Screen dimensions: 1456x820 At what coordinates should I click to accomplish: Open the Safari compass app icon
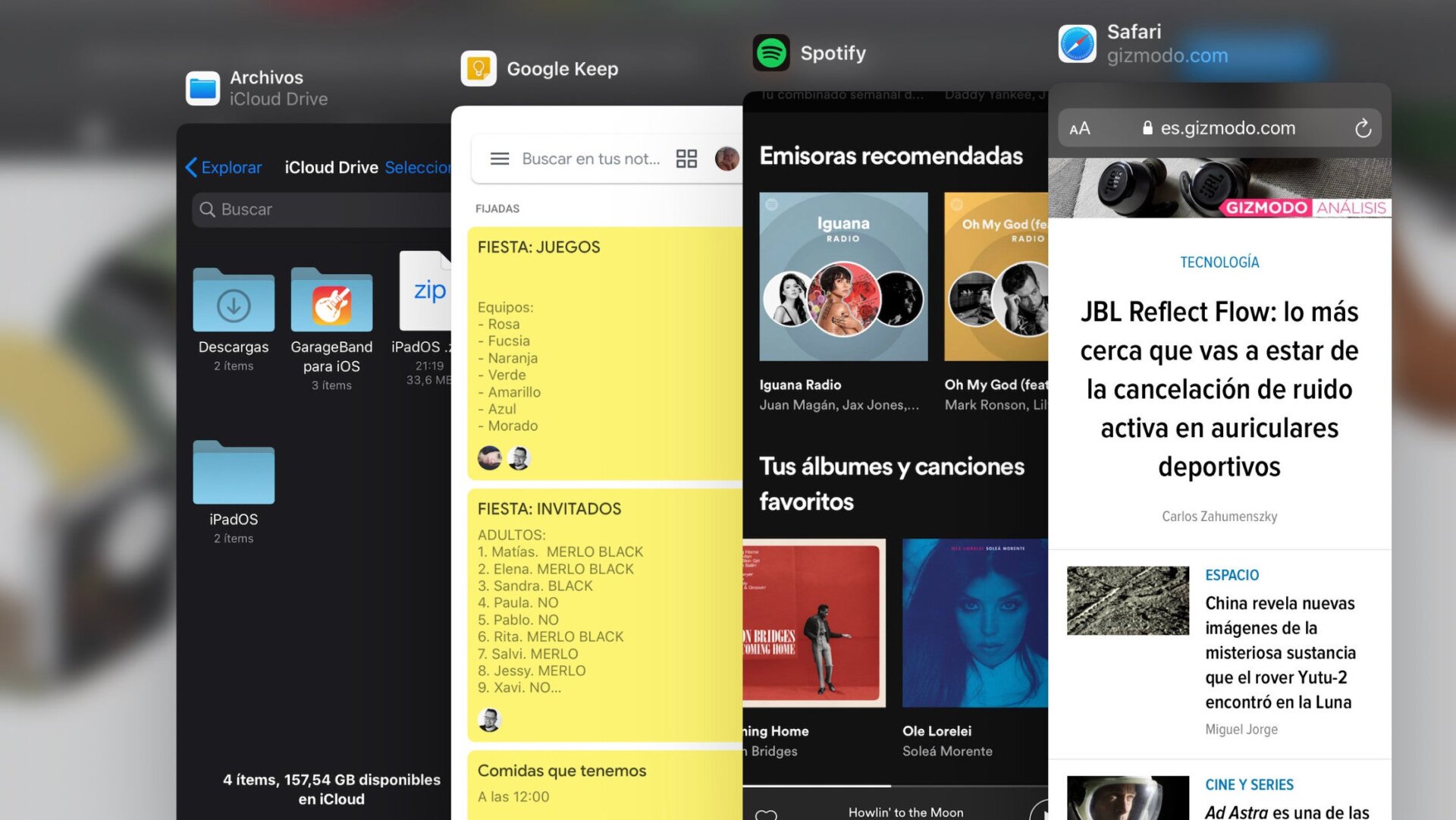(1077, 43)
